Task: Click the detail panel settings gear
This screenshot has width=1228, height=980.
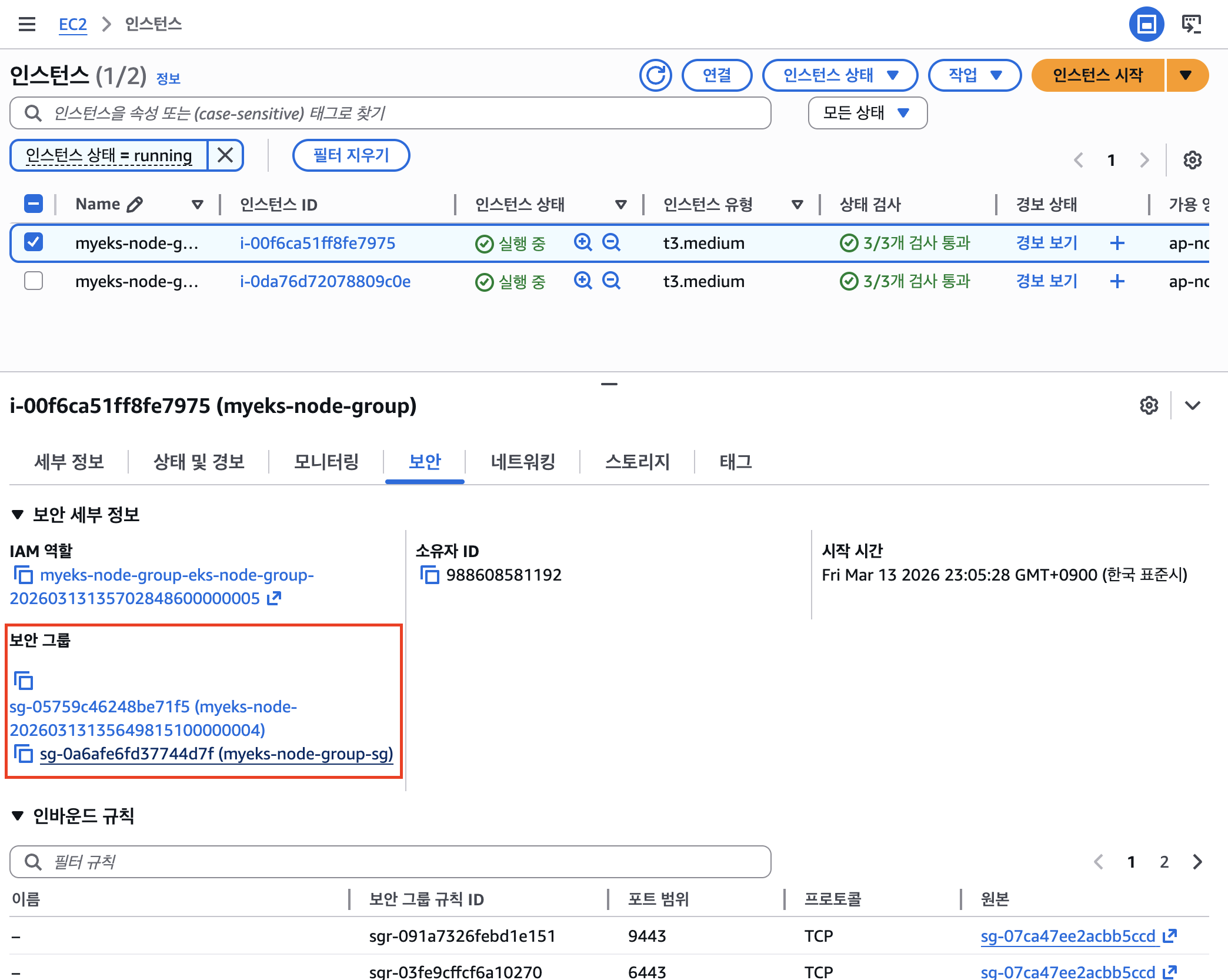Action: tap(1147, 405)
